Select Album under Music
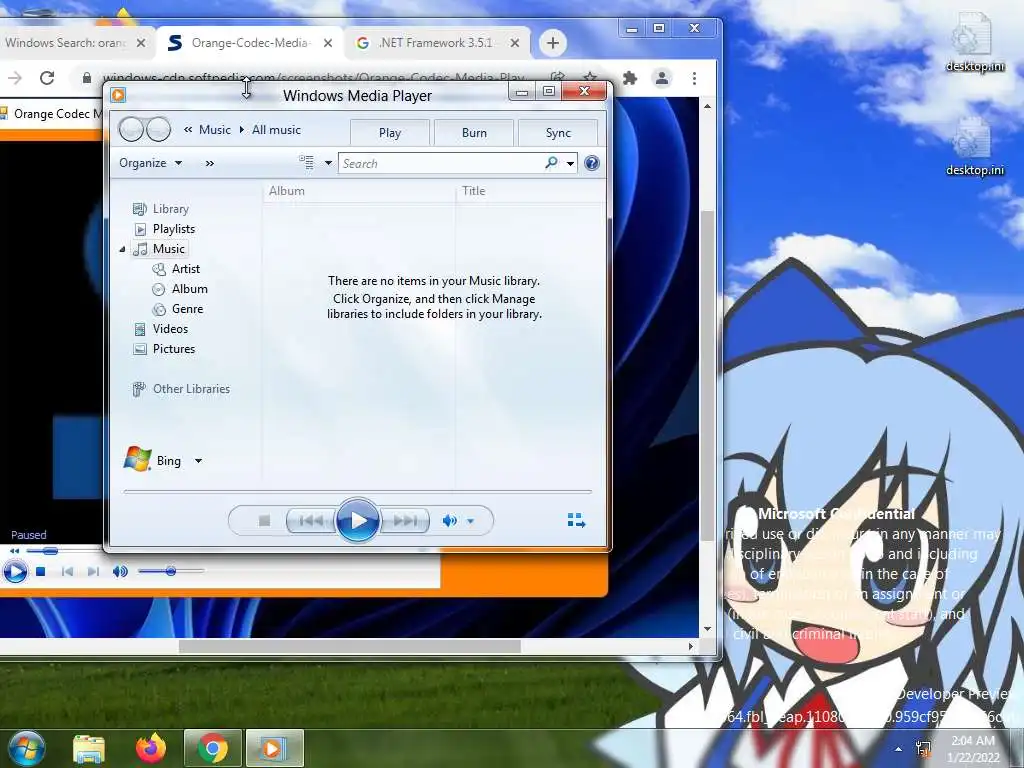This screenshot has width=1024, height=768. 180,289
